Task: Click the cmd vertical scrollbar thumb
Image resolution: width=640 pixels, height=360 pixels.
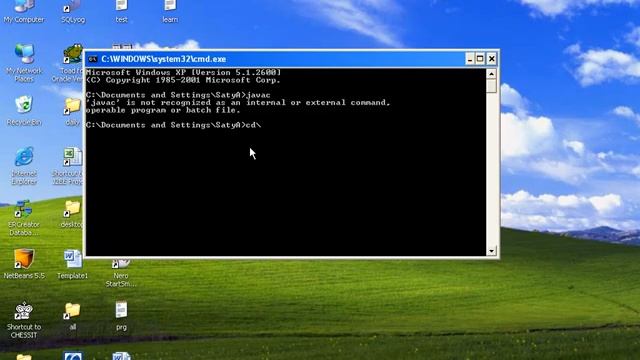Action: coord(491,86)
